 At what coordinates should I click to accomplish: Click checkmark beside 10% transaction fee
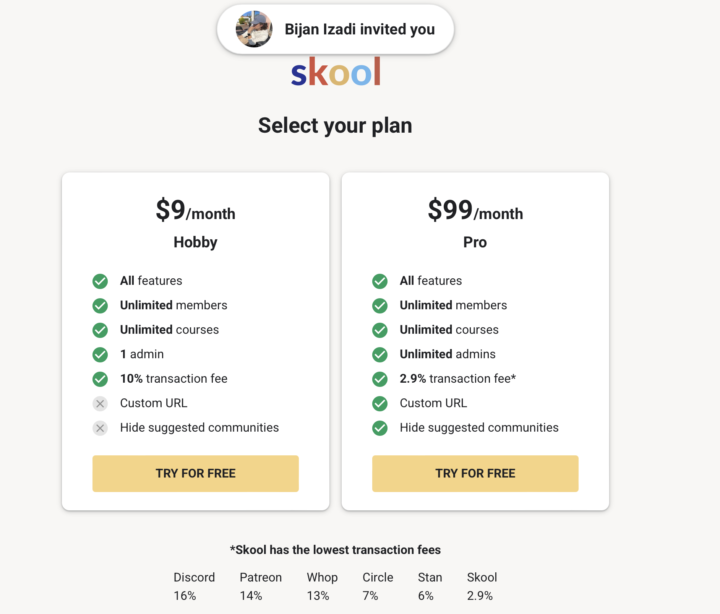point(100,379)
